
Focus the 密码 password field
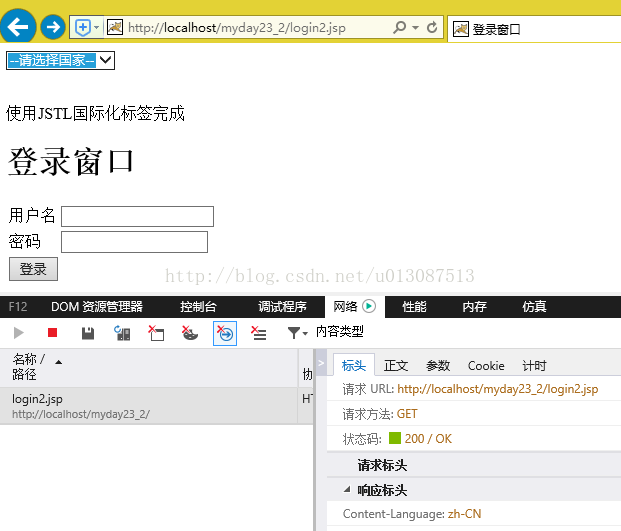coord(134,242)
